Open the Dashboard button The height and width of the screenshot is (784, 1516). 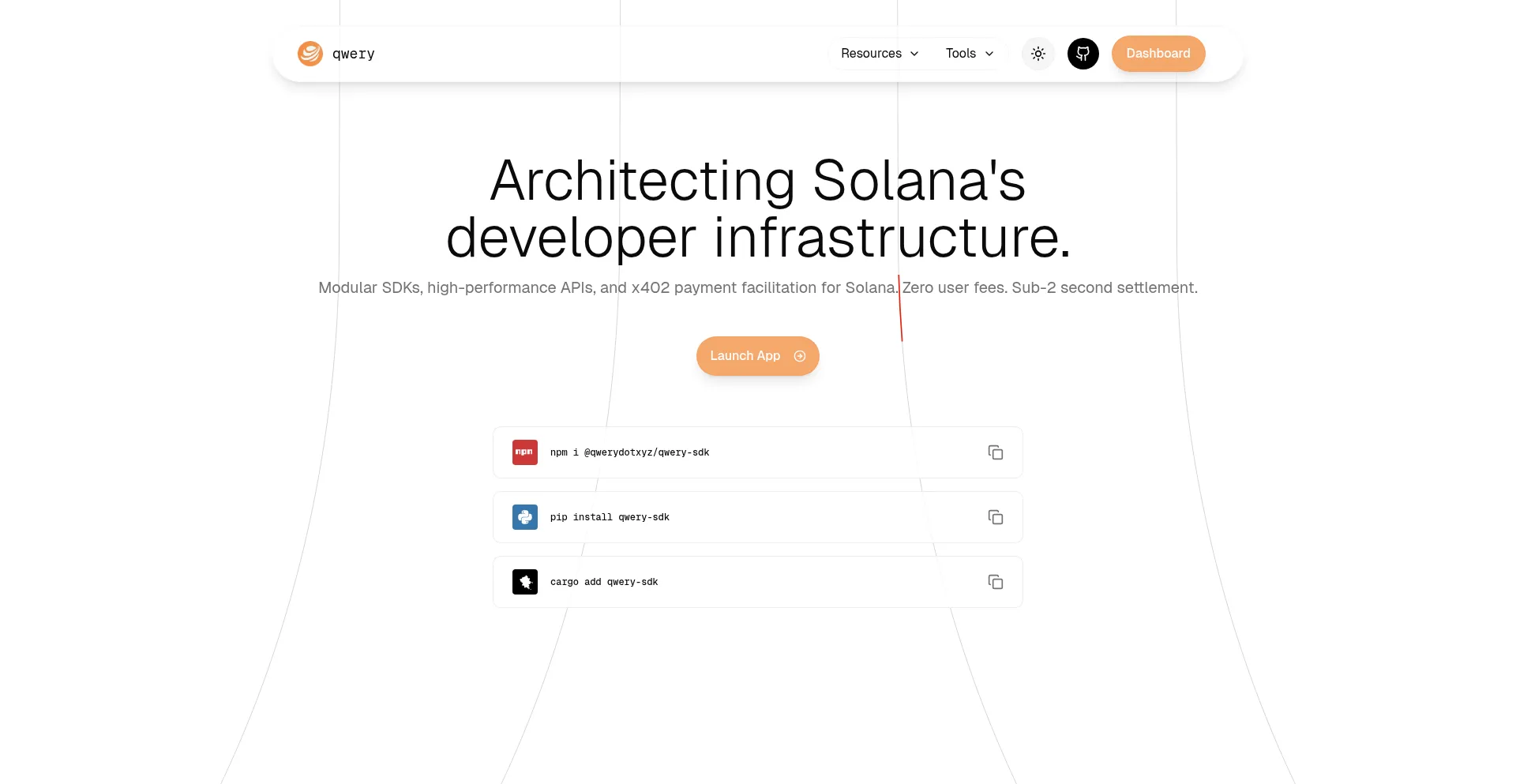(1158, 54)
